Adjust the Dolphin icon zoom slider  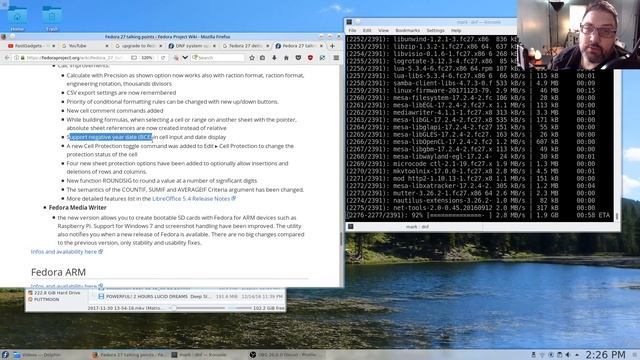click(173, 308)
